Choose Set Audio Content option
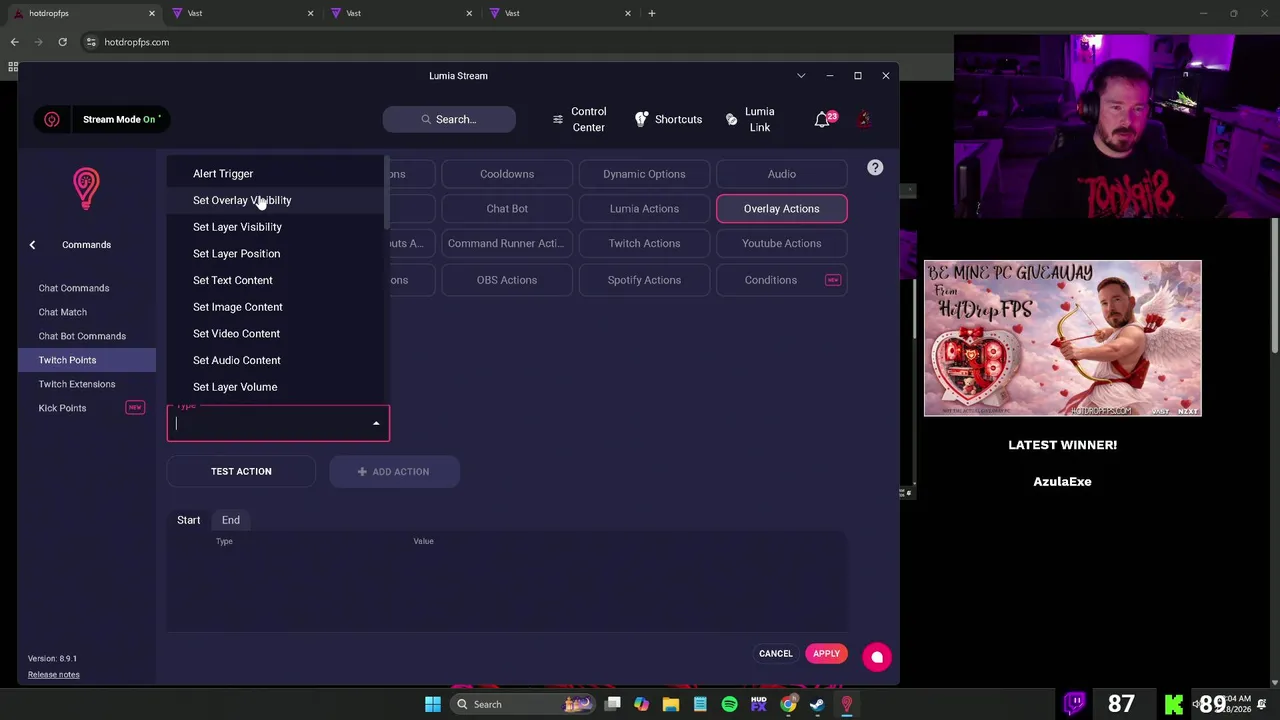Viewport: 1280px width, 720px height. pos(277,360)
